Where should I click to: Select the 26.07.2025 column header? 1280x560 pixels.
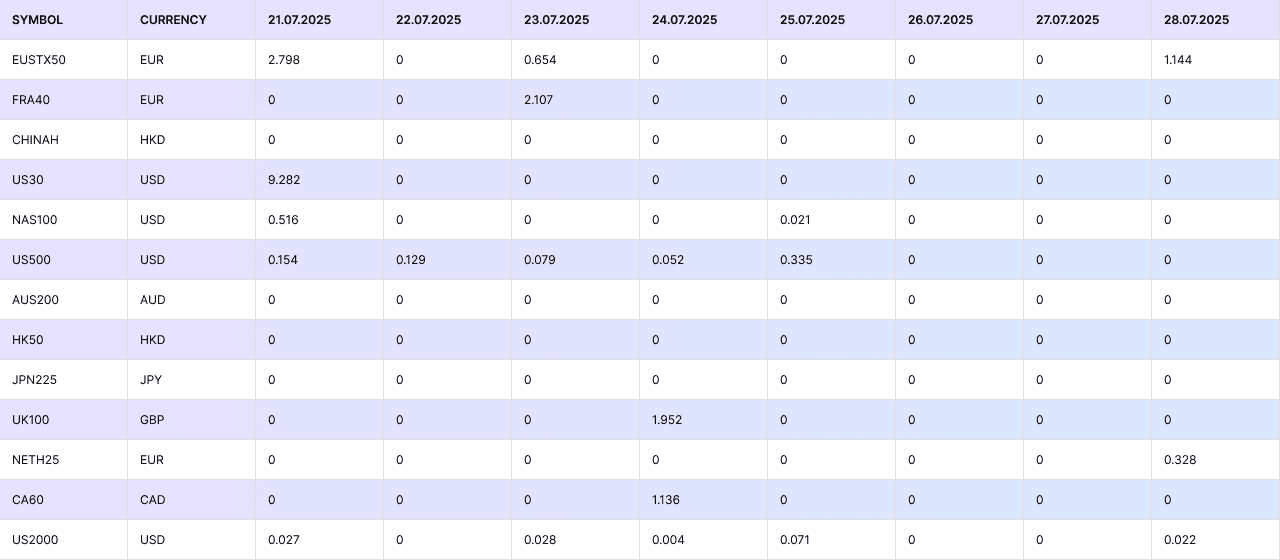click(x=960, y=20)
